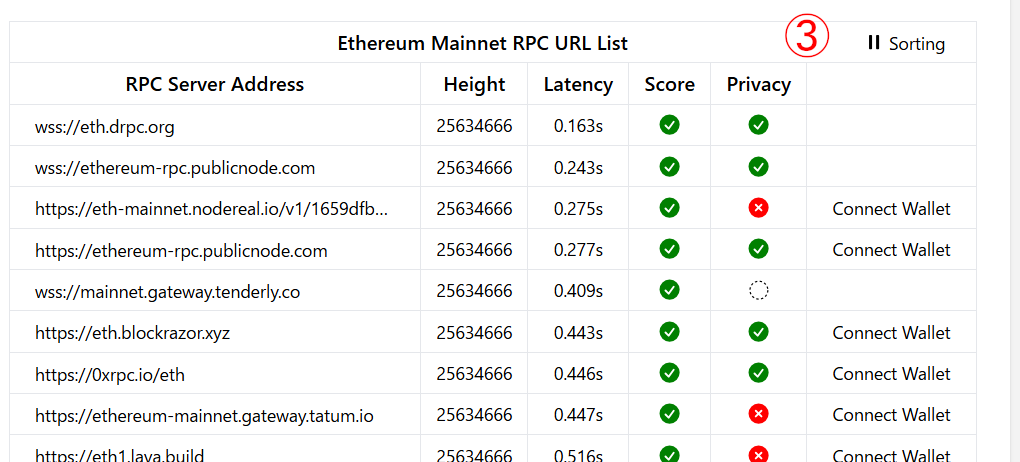Click the Privacy column header
The height and width of the screenshot is (462, 1020).
pyautogui.click(x=758, y=84)
